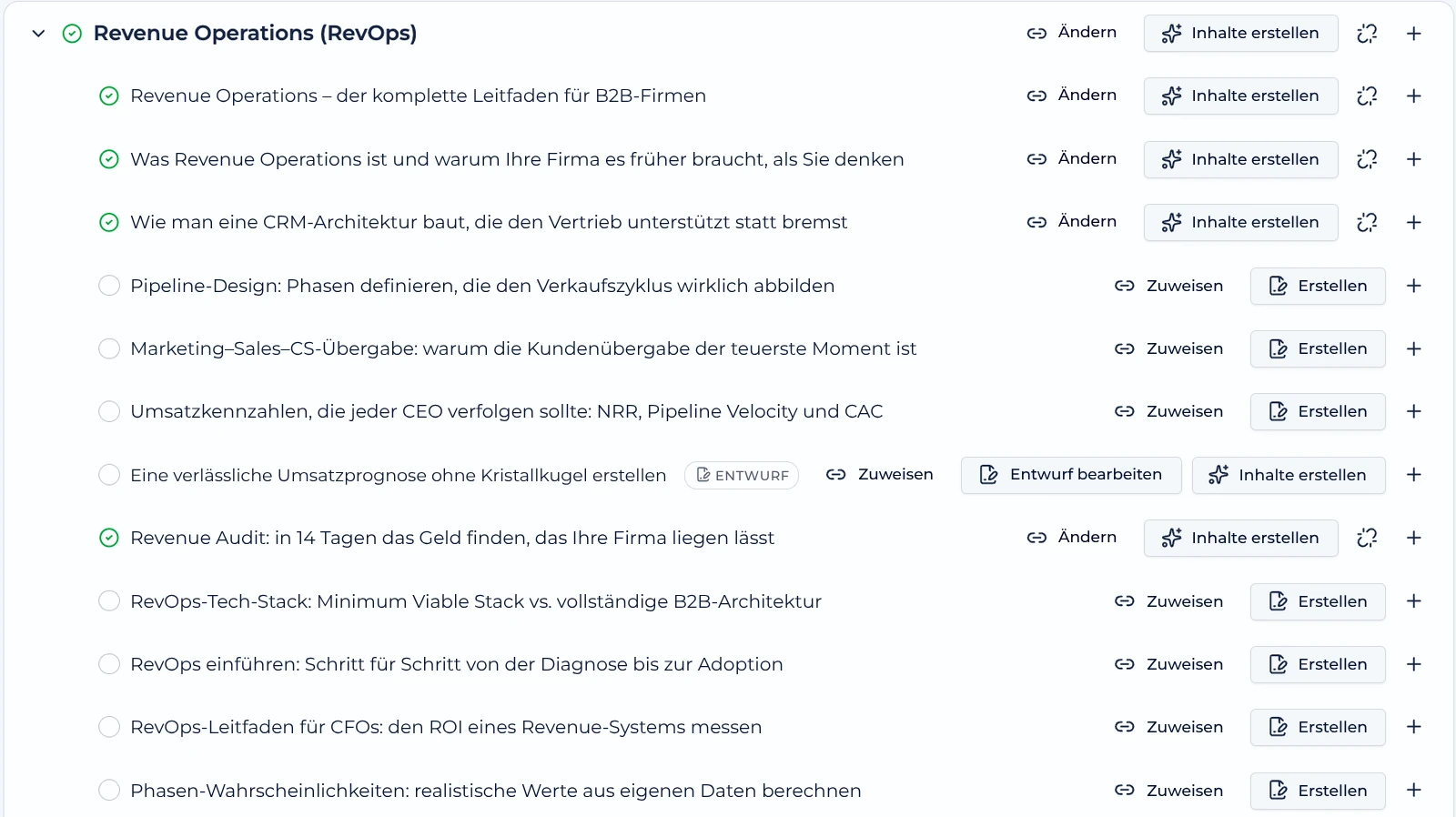The height and width of the screenshot is (817, 1456).
Task: Click plus icon for Revenue Audit row
Action: 1414,538
